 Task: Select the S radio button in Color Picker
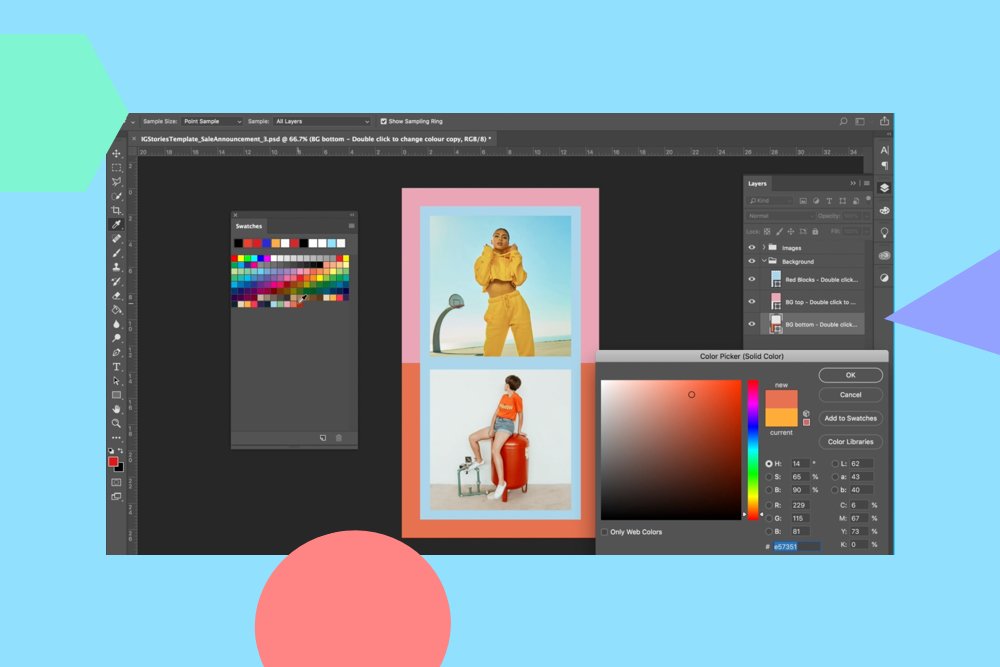click(x=769, y=477)
